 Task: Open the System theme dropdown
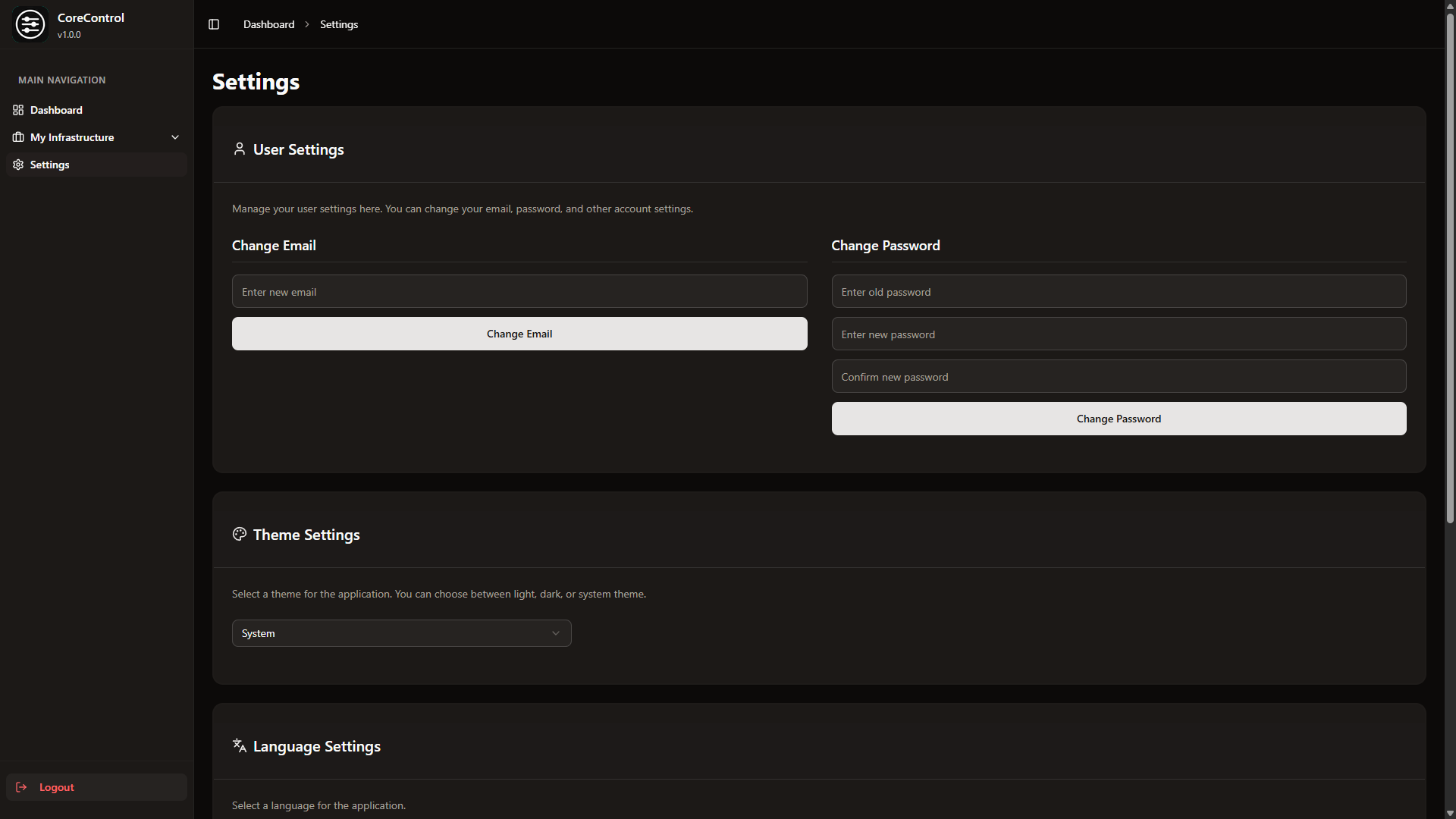click(401, 632)
